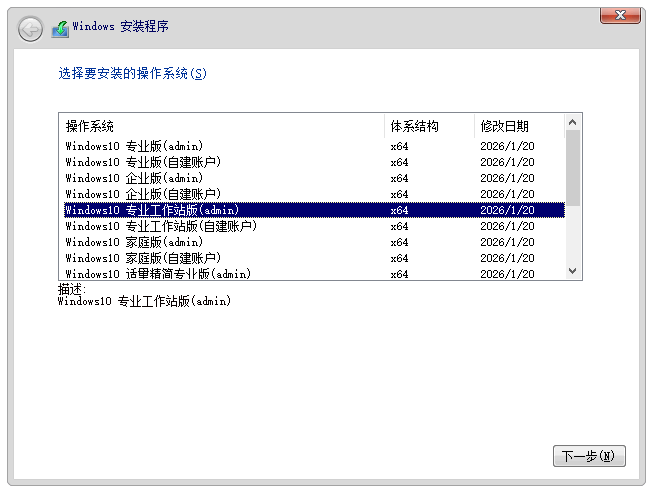The height and width of the screenshot is (492, 654).
Task: Select Windows10 家庭版(admin) entry
Action: coord(134,242)
